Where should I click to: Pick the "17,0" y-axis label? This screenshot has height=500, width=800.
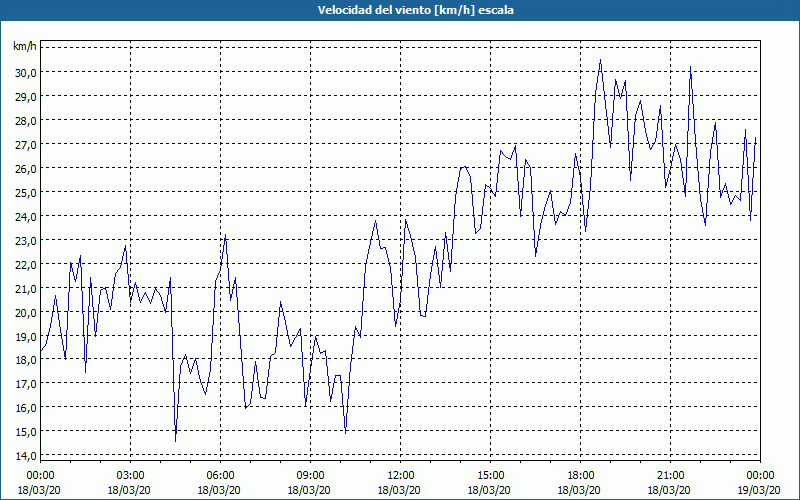[x=26, y=384]
